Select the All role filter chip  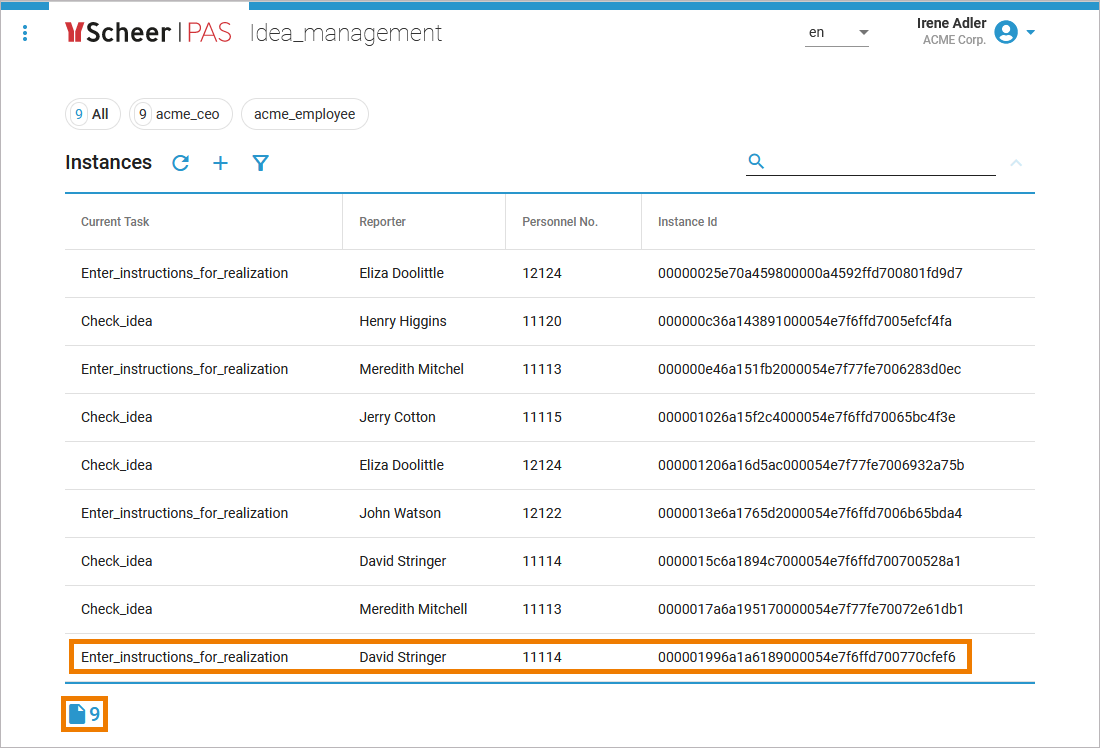[x=93, y=114]
